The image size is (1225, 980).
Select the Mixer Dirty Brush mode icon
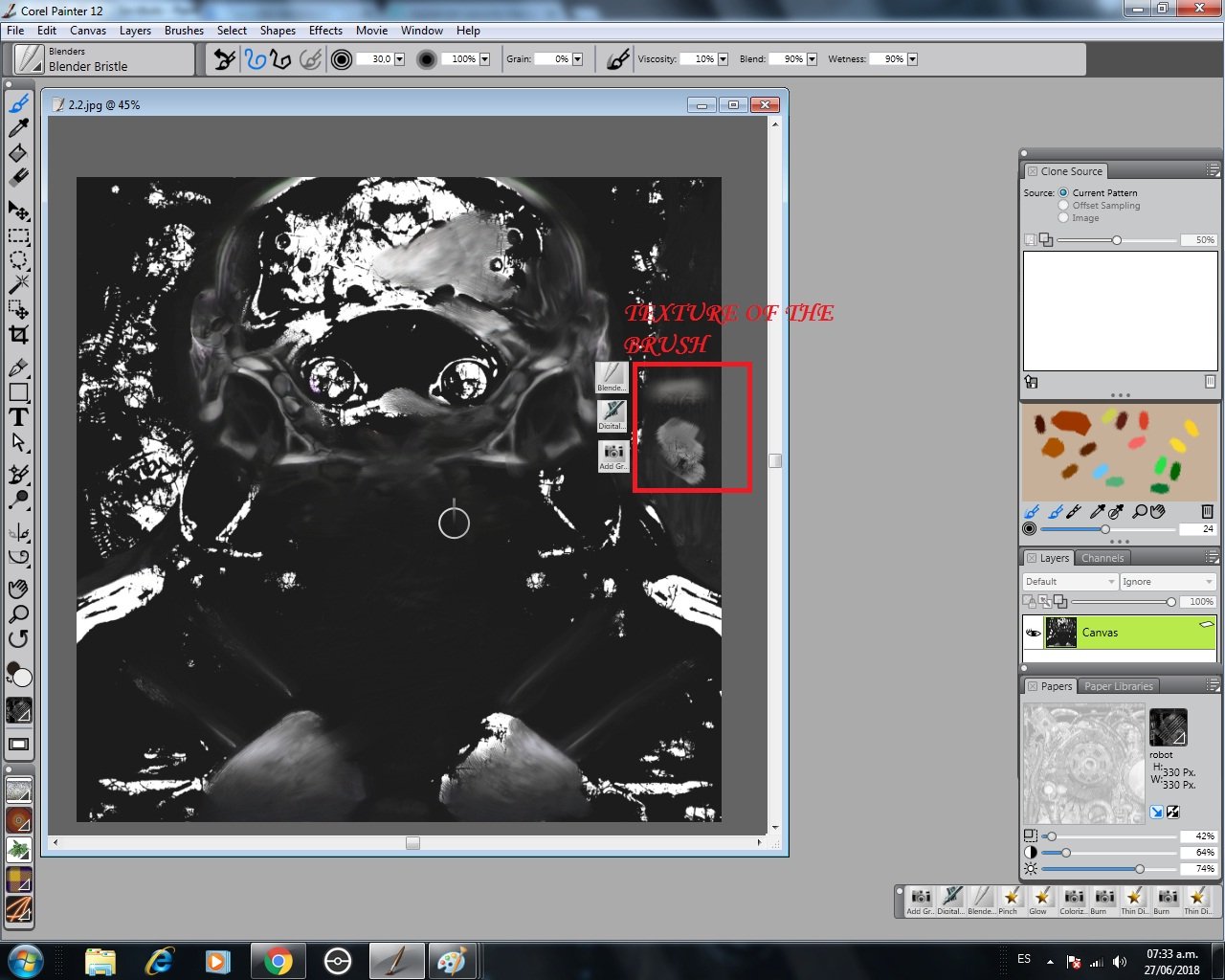click(x=1032, y=512)
